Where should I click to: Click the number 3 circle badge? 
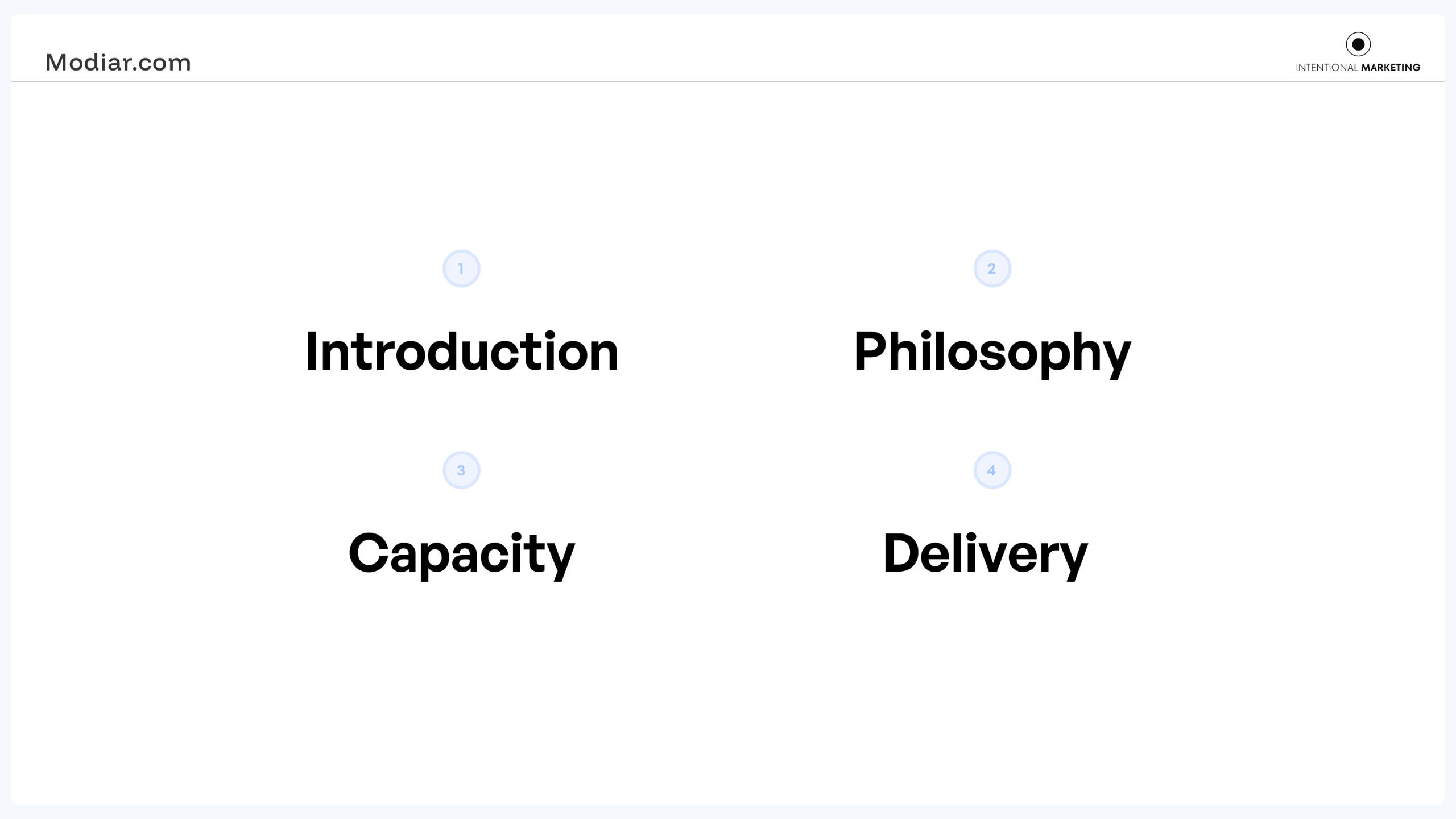pyautogui.click(x=461, y=470)
